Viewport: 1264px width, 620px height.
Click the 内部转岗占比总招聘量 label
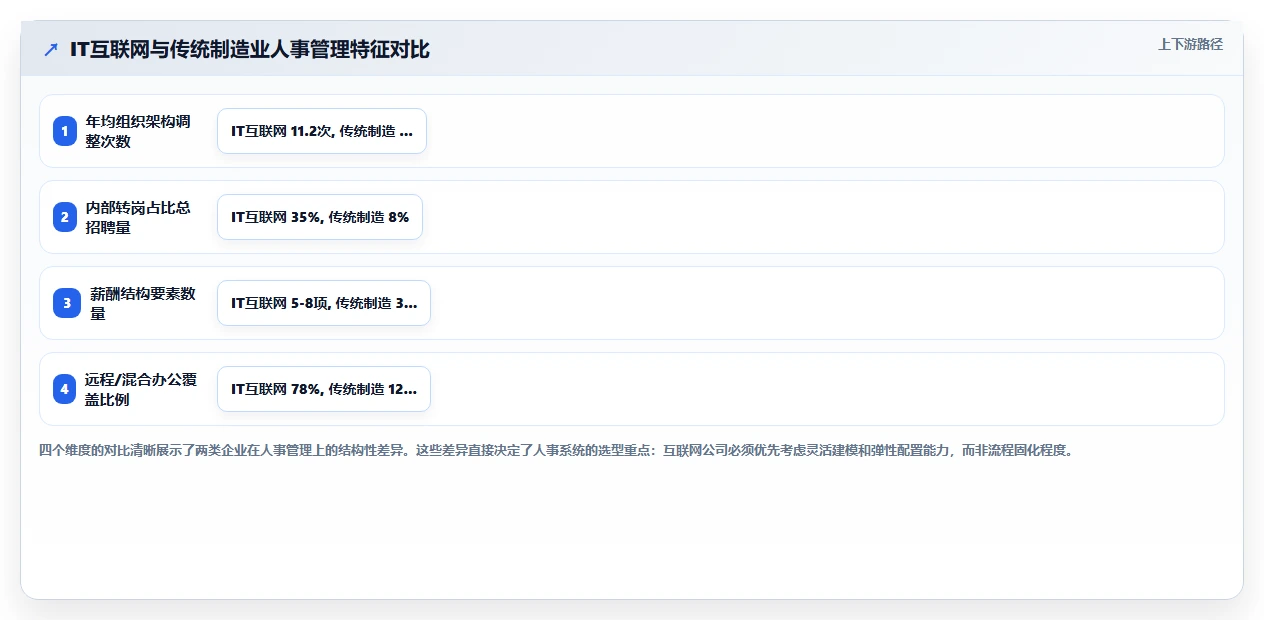(x=138, y=217)
